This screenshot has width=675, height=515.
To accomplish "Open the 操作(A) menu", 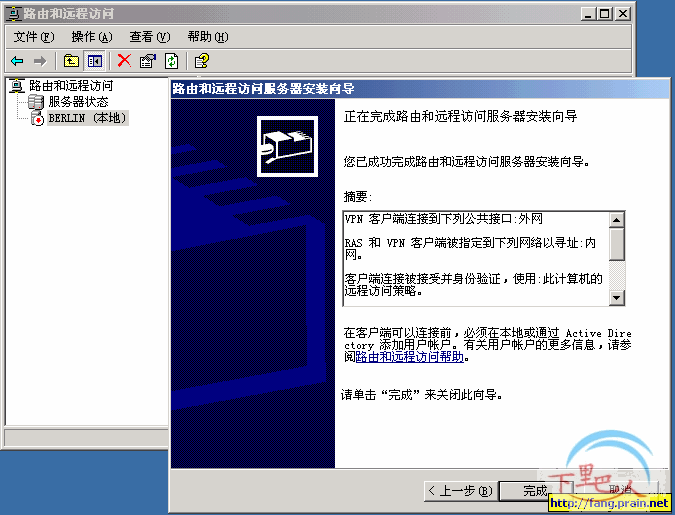I will click(x=91, y=37).
